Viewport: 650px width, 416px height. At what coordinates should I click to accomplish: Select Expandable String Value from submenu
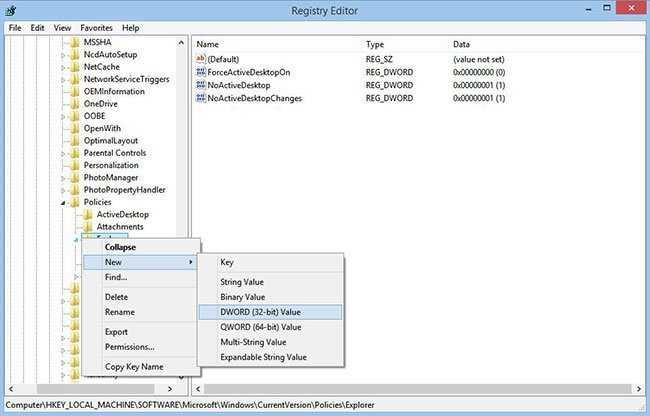(271, 357)
